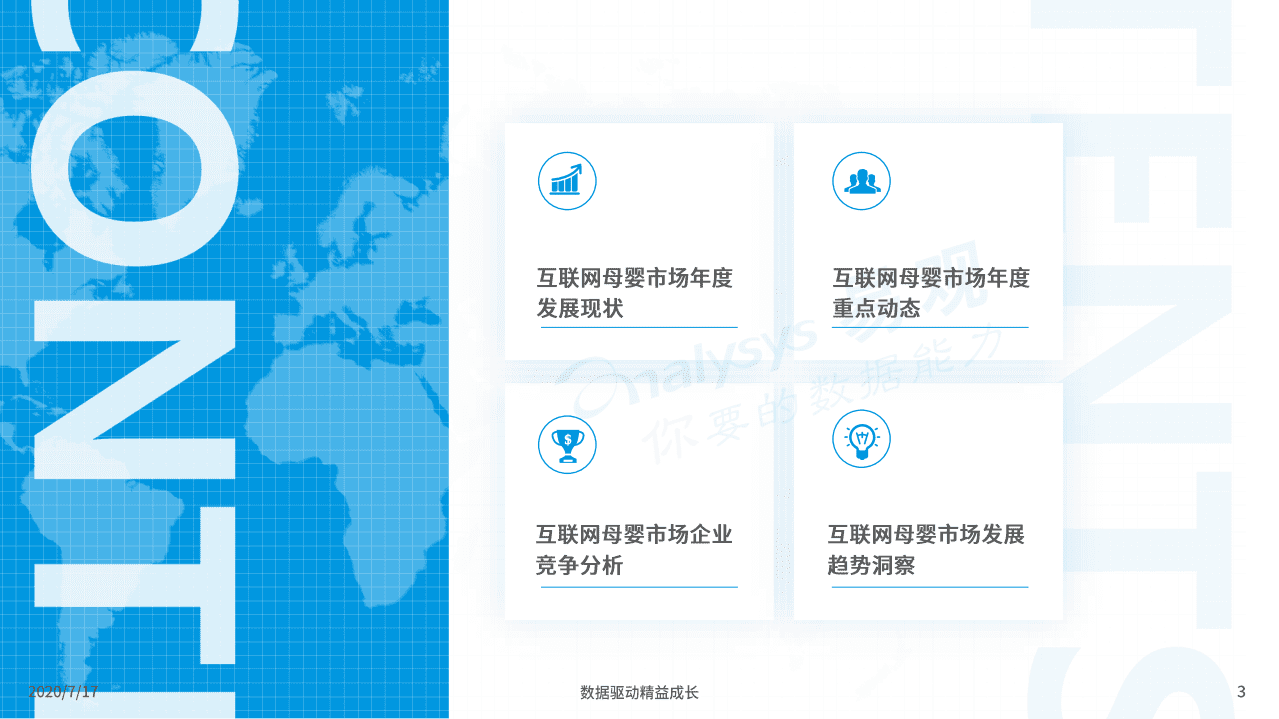Click the bar chart growth icon
The image size is (1279, 719).
pyautogui.click(x=566, y=181)
